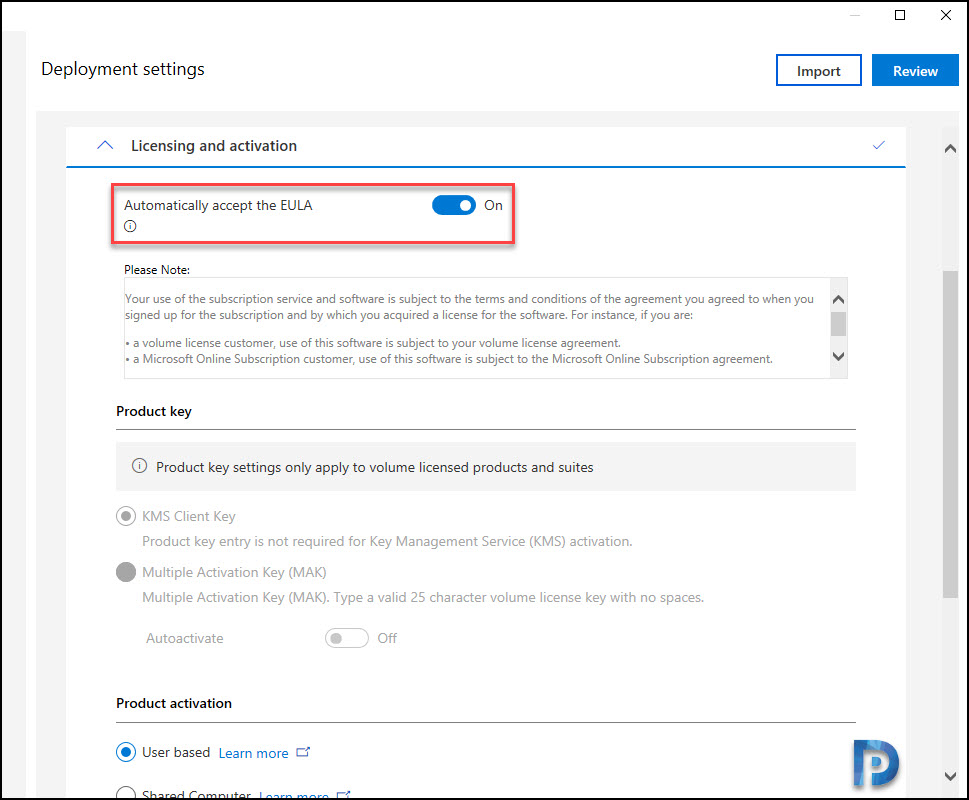
Task: Select the KMS Client Key radio button
Action: tap(126, 516)
